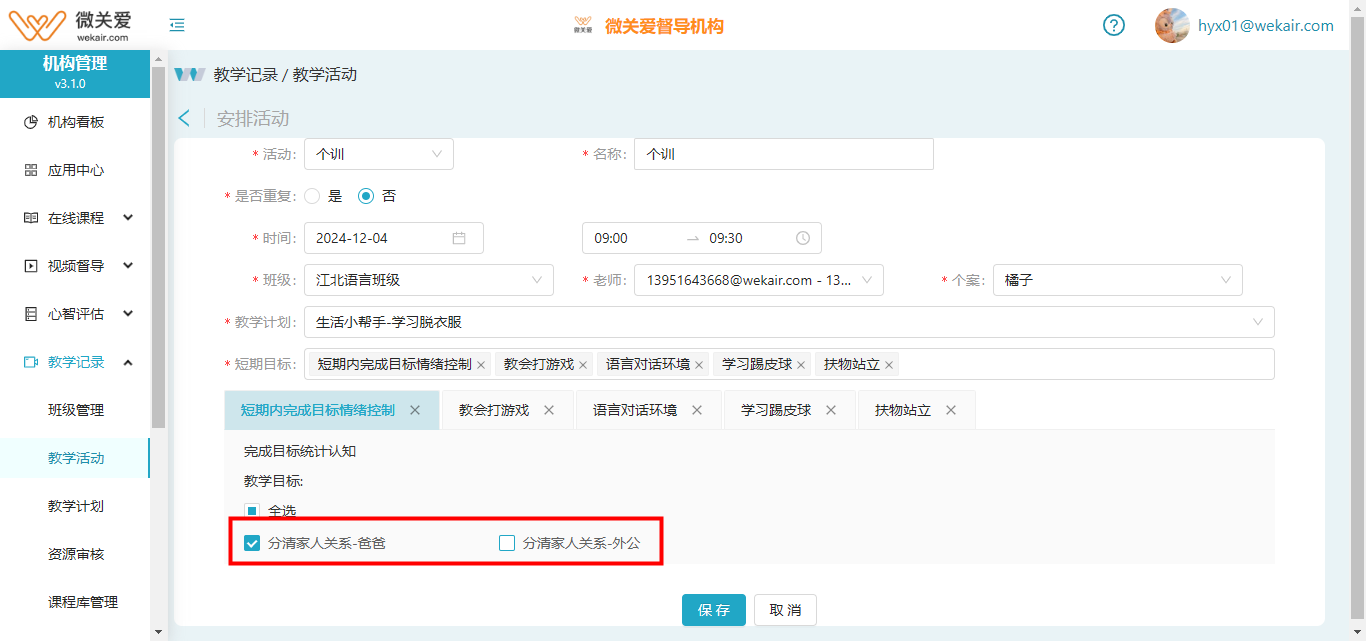Collapse the sidebar with the menu fold icon

[x=177, y=25]
